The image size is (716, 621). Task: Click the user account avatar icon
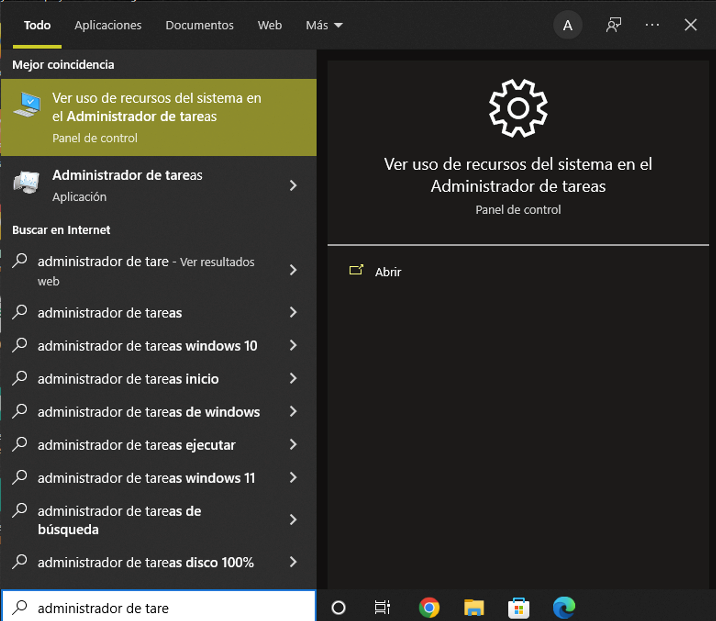pyautogui.click(x=568, y=25)
